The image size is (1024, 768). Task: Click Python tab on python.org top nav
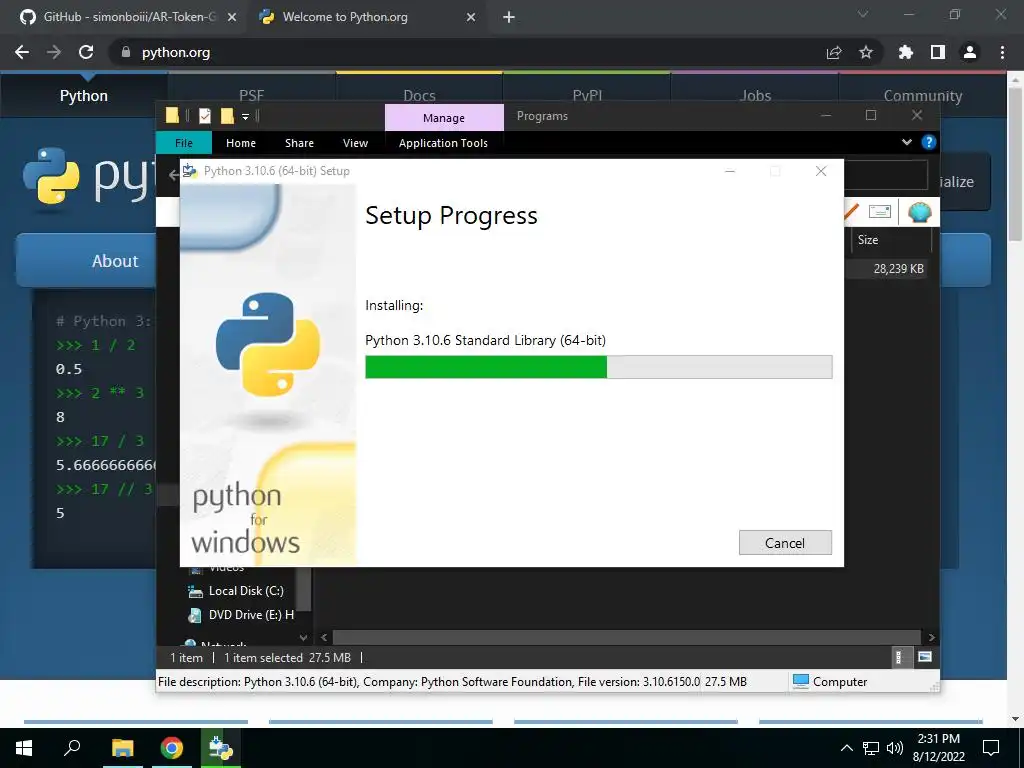(84, 95)
